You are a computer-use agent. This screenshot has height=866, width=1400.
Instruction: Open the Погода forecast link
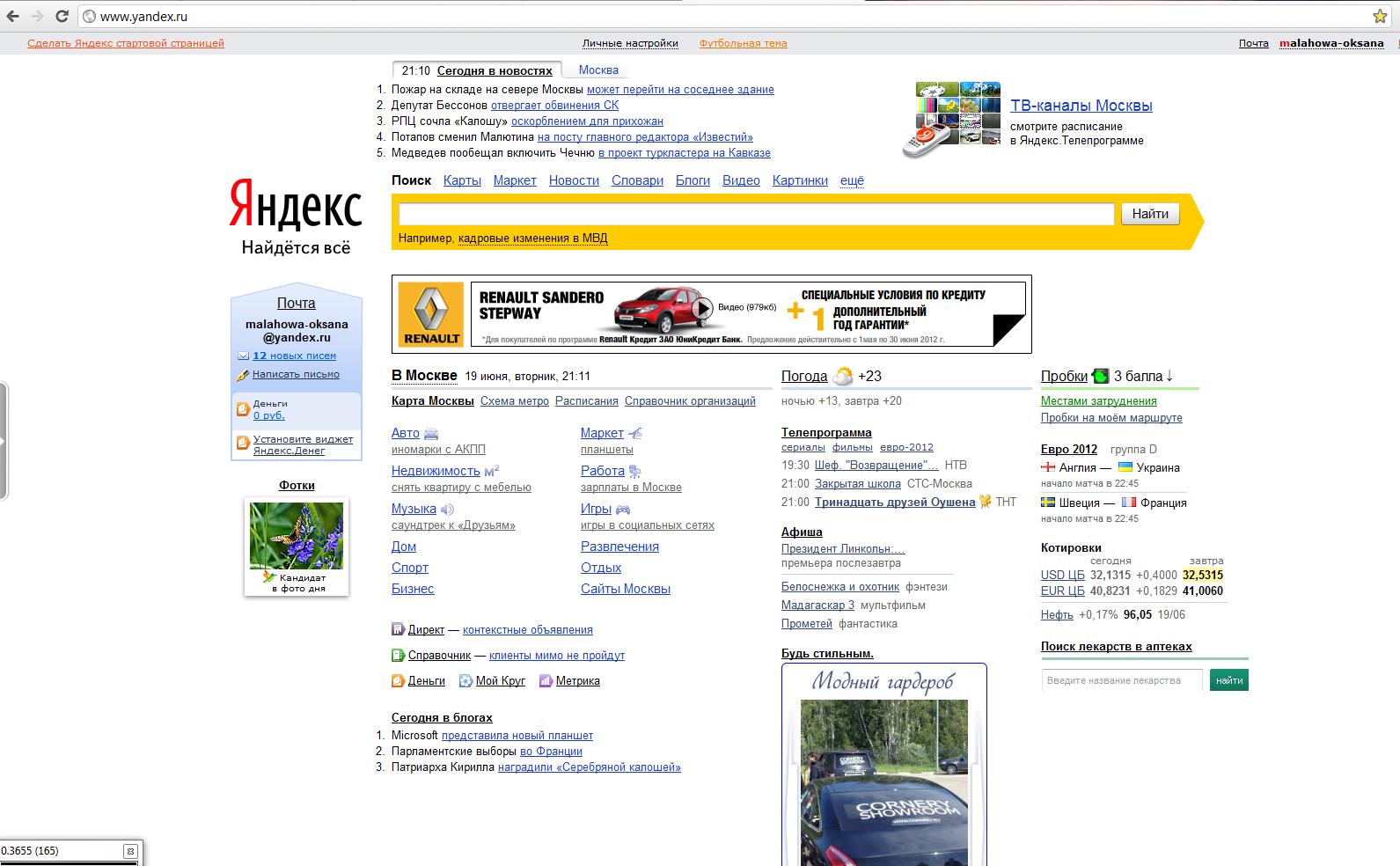tap(804, 376)
